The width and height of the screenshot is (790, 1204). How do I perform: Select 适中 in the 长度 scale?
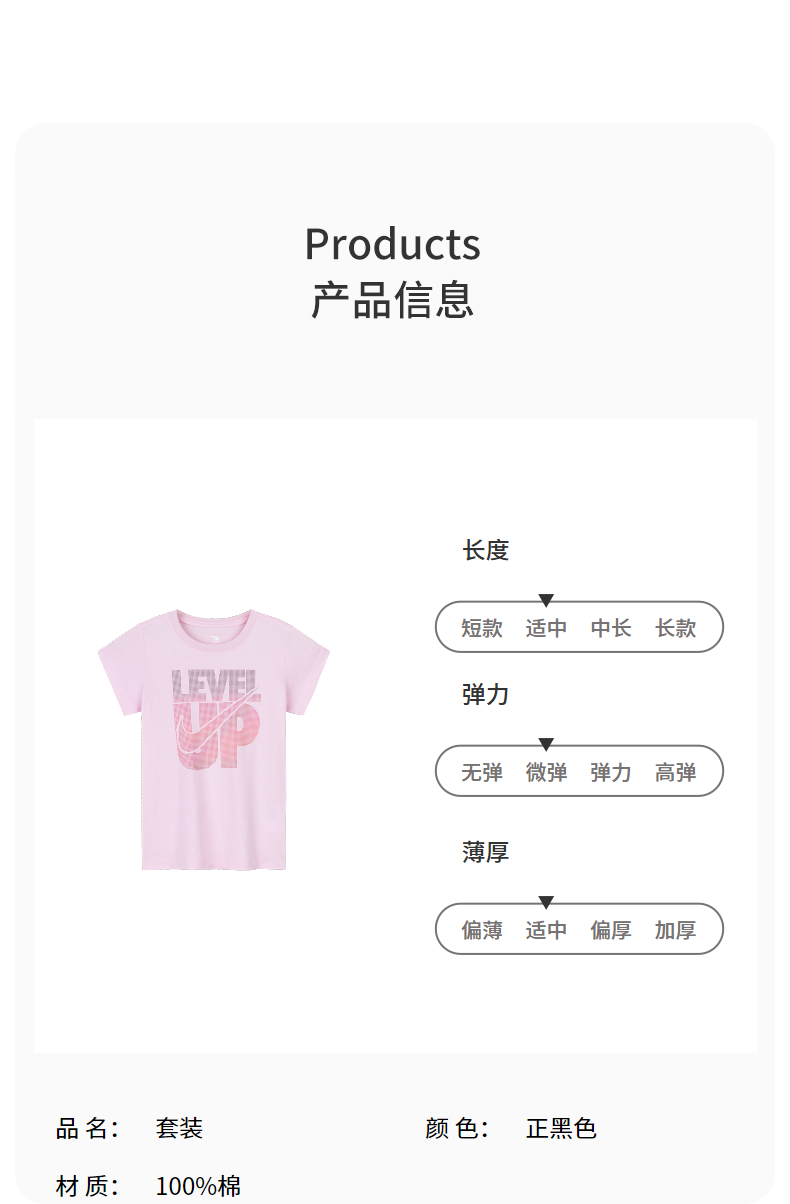tap(546, 628)
